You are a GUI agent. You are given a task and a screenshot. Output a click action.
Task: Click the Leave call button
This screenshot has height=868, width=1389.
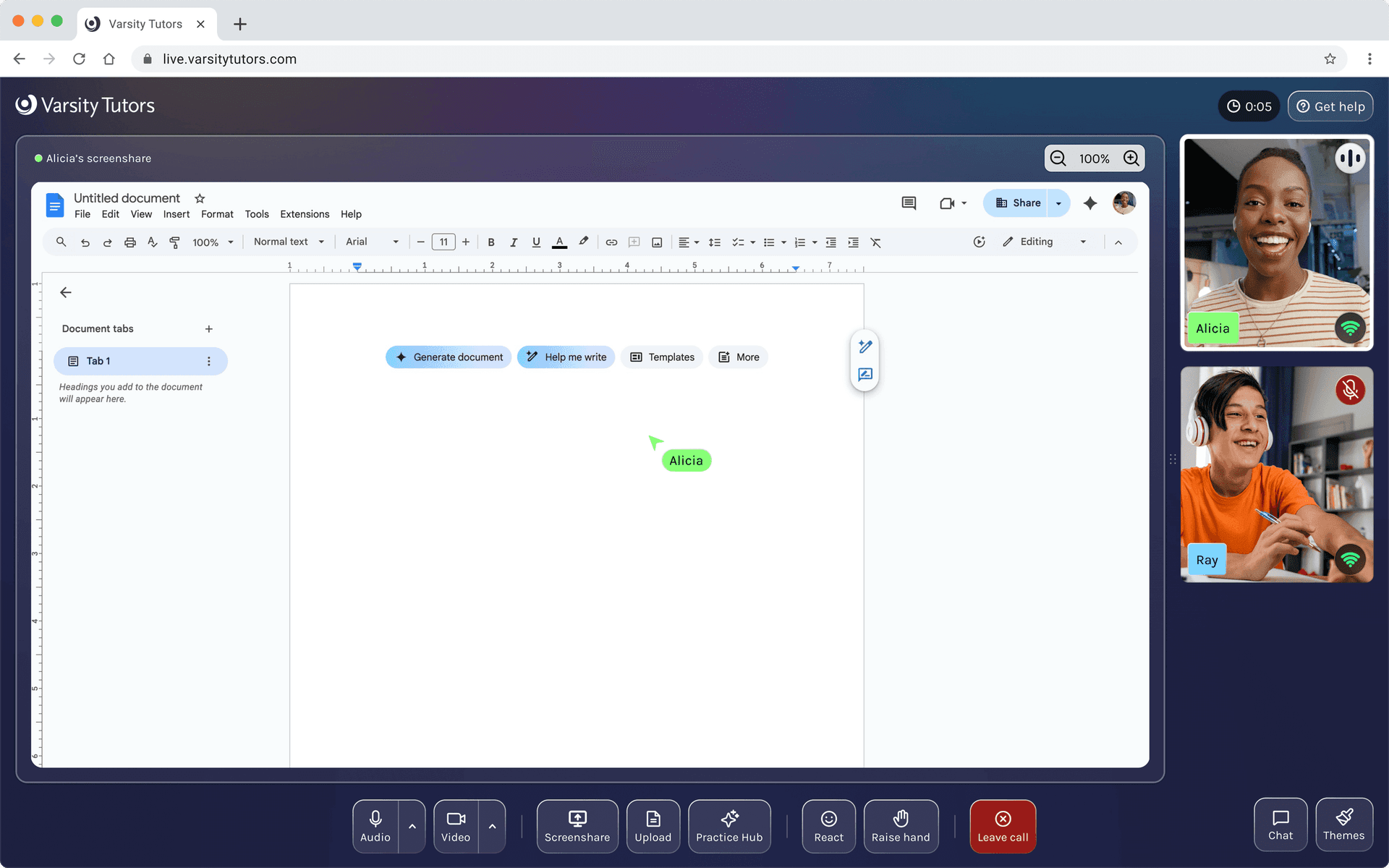point(1003,826)
